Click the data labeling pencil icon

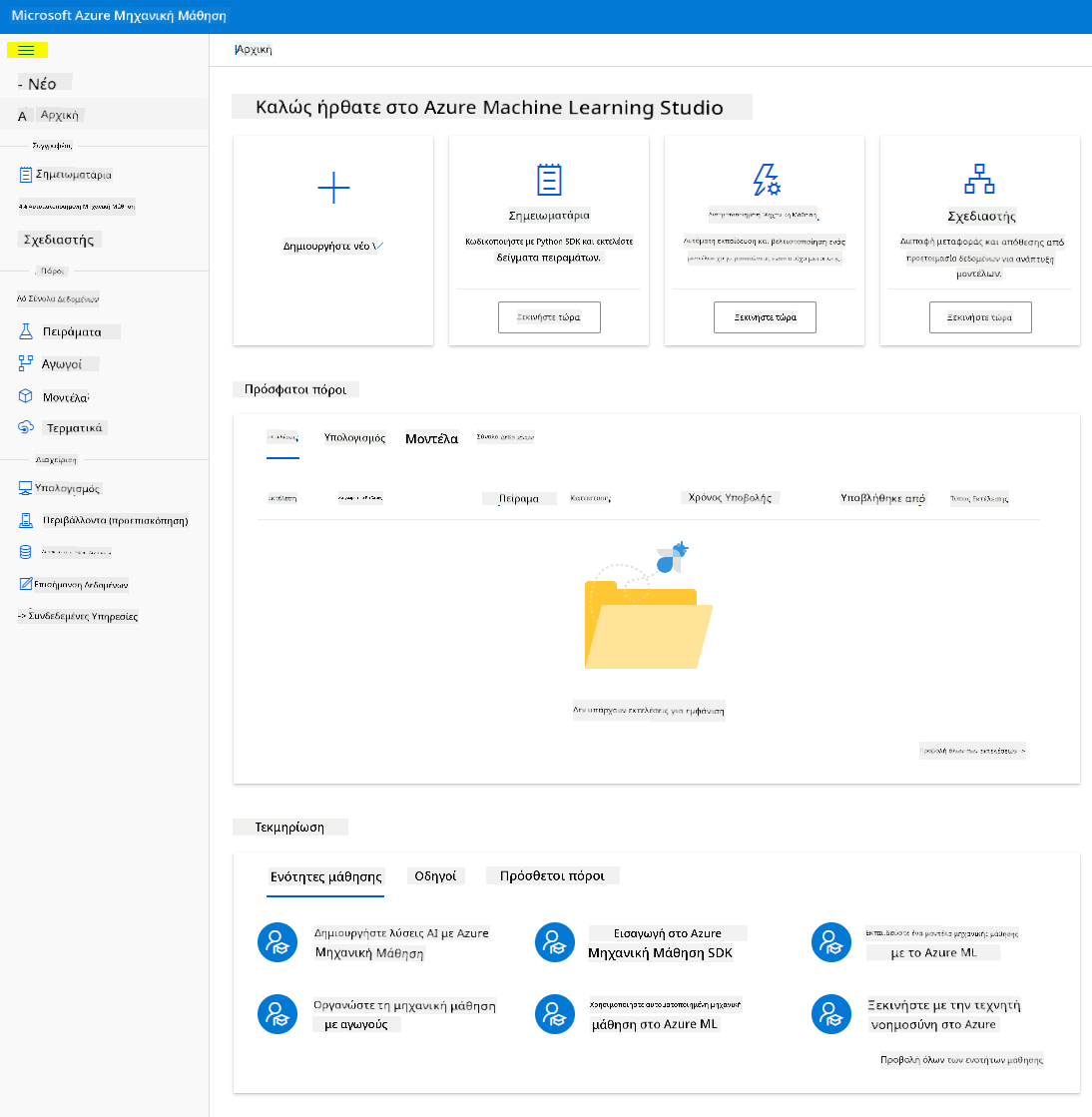[x=26, y=584]
